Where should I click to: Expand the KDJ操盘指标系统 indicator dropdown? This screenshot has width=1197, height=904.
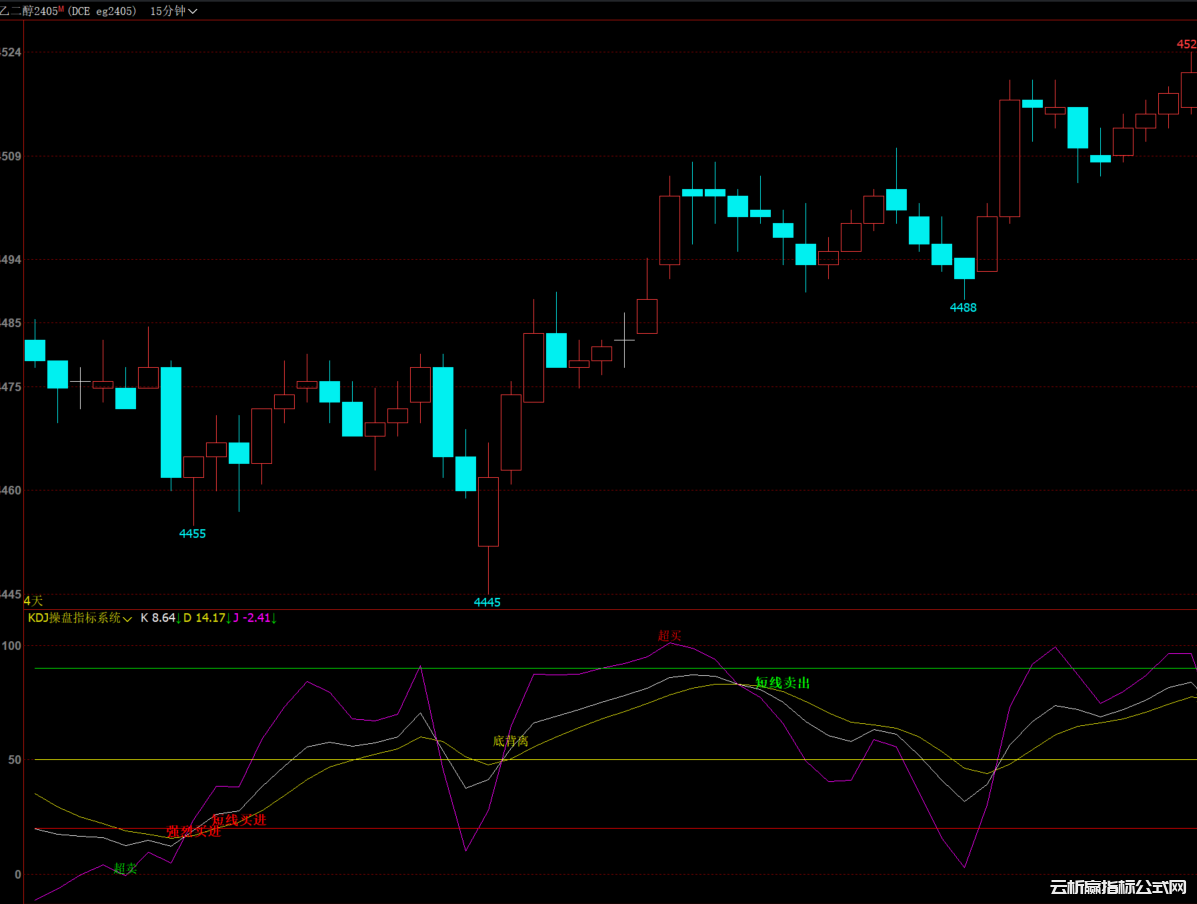(x=79, y=618)
